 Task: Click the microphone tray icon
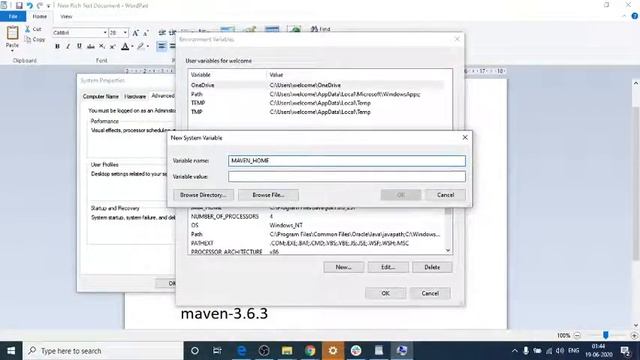(526, 351)
